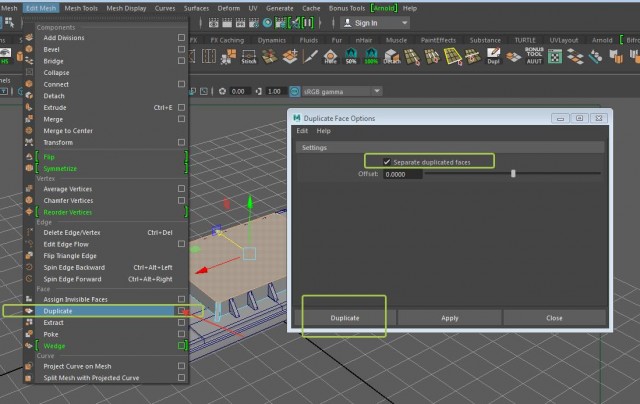The width and height of the screenshot is (640, 404).
Task: Open Edit menu in Duplicate Face Options
Action: pyautogui.click(x=302, y=131)
